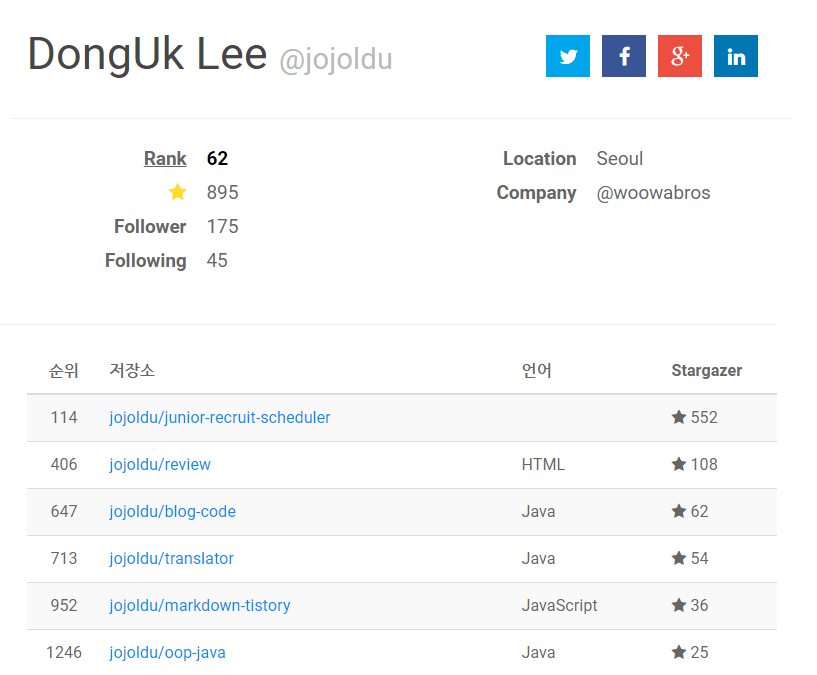Screen dimensions: 817x675
Task: Click the yellow star beside 895
Action: (x=177, y=192)
